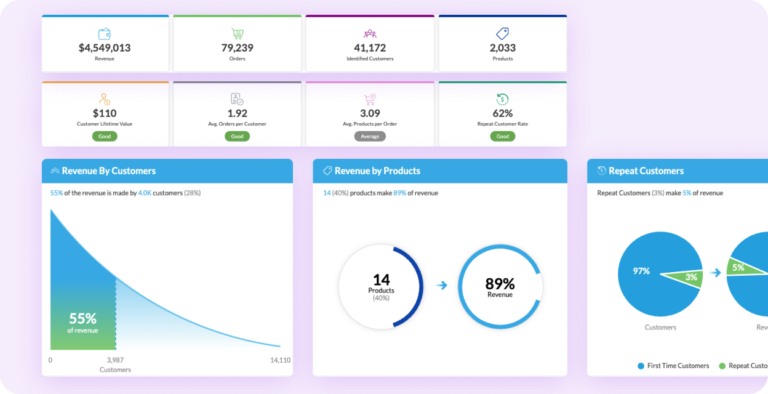Click the Good badge under Customer Lifetime Value
Image resolution: width=768 pixels, height=394 pixels.
point(104,136)
